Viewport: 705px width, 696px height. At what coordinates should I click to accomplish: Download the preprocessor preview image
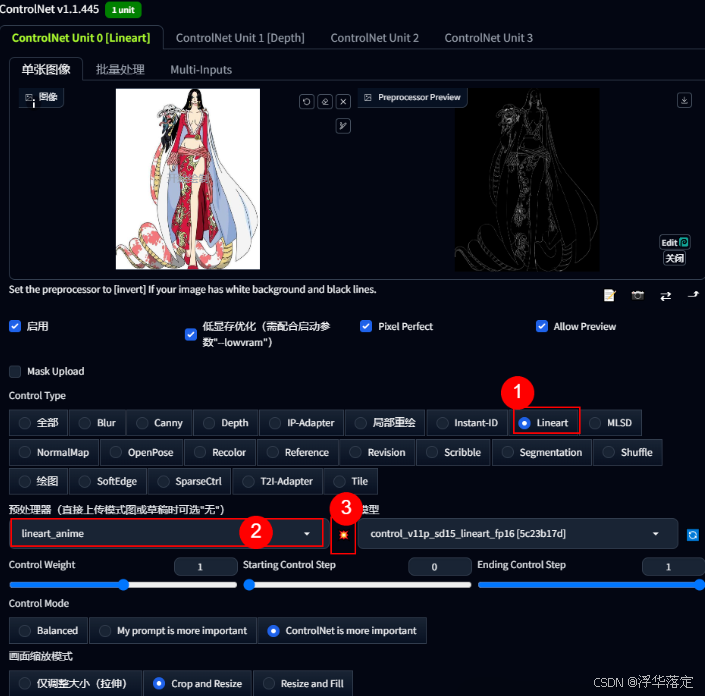(684, 100)
